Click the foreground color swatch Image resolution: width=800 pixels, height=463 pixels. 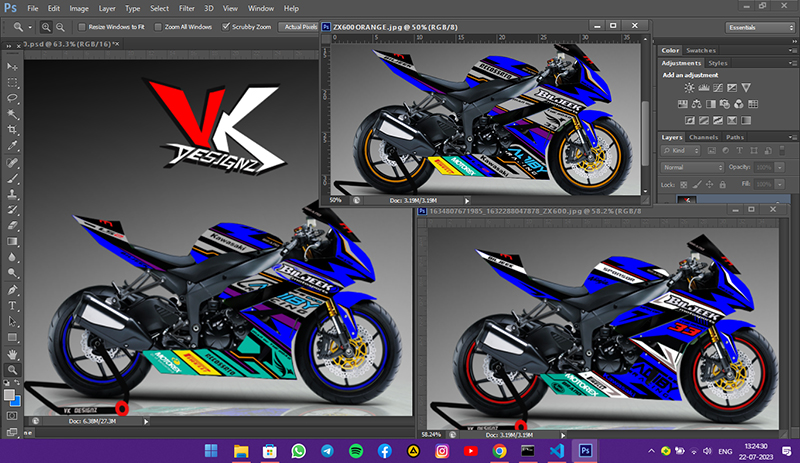coord(10,395)
